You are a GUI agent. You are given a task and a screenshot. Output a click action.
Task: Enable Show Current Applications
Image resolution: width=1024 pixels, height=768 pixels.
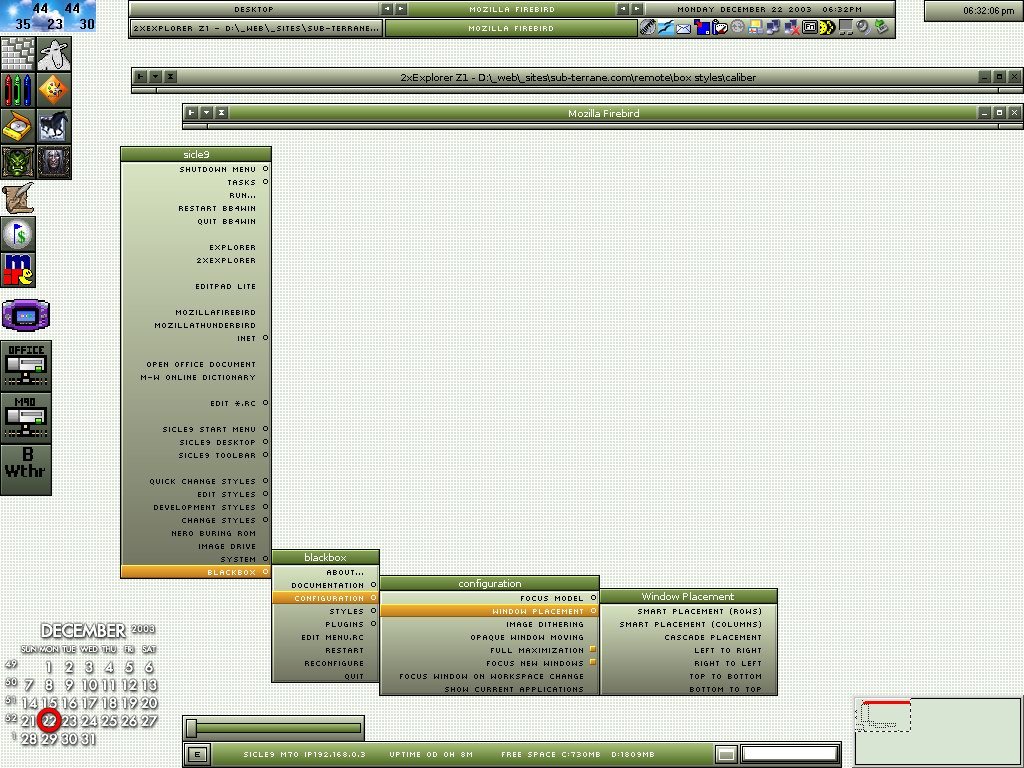pyautogui.click(x=489, y=690)
